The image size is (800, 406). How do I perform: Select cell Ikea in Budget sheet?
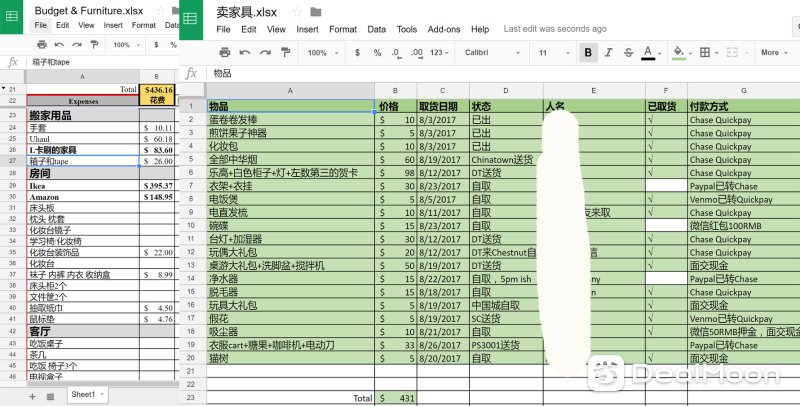(x=82, y=186)
